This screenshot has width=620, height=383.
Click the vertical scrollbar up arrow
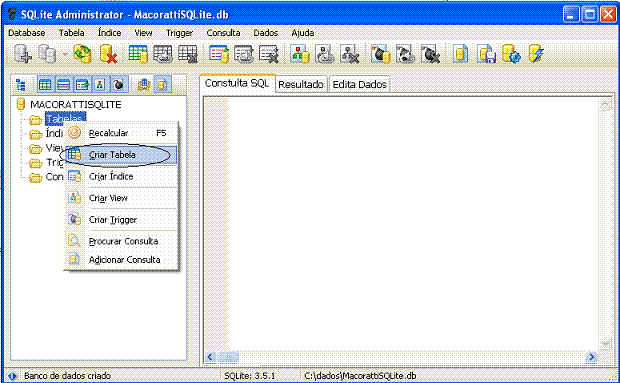point(605,105)
